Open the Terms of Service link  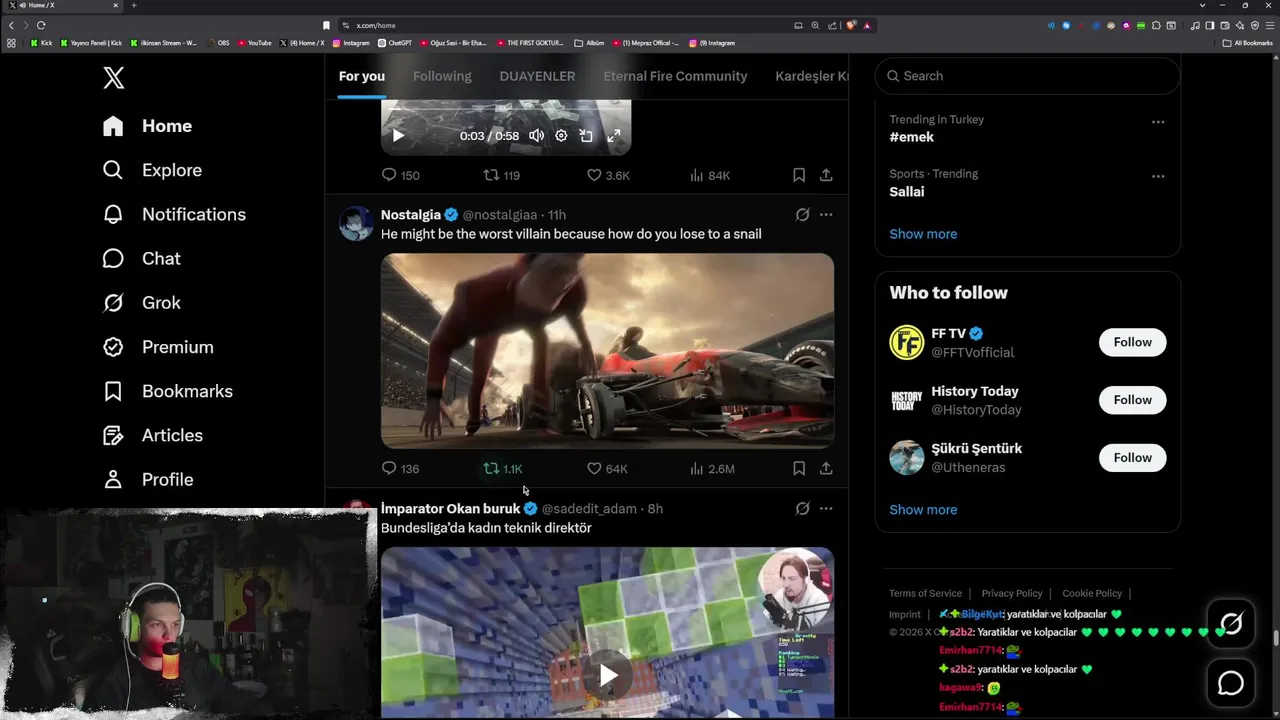pyautogui.click(x=926, y=593)
